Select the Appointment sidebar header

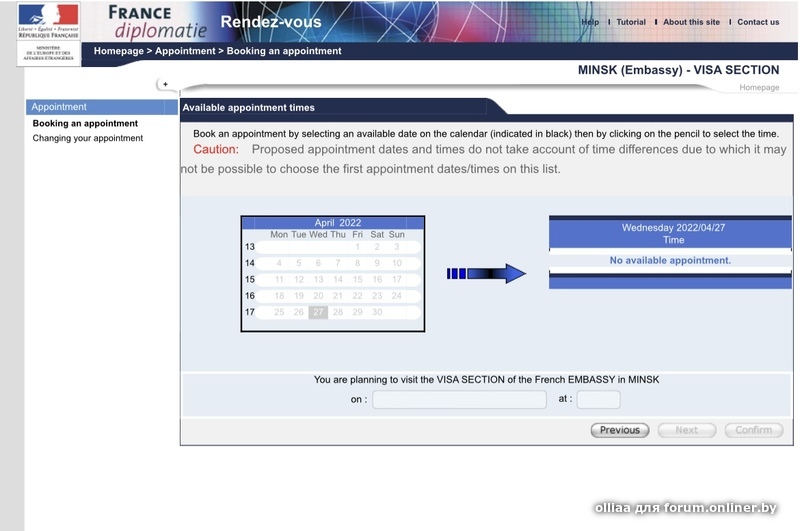[x=102, y=107]
